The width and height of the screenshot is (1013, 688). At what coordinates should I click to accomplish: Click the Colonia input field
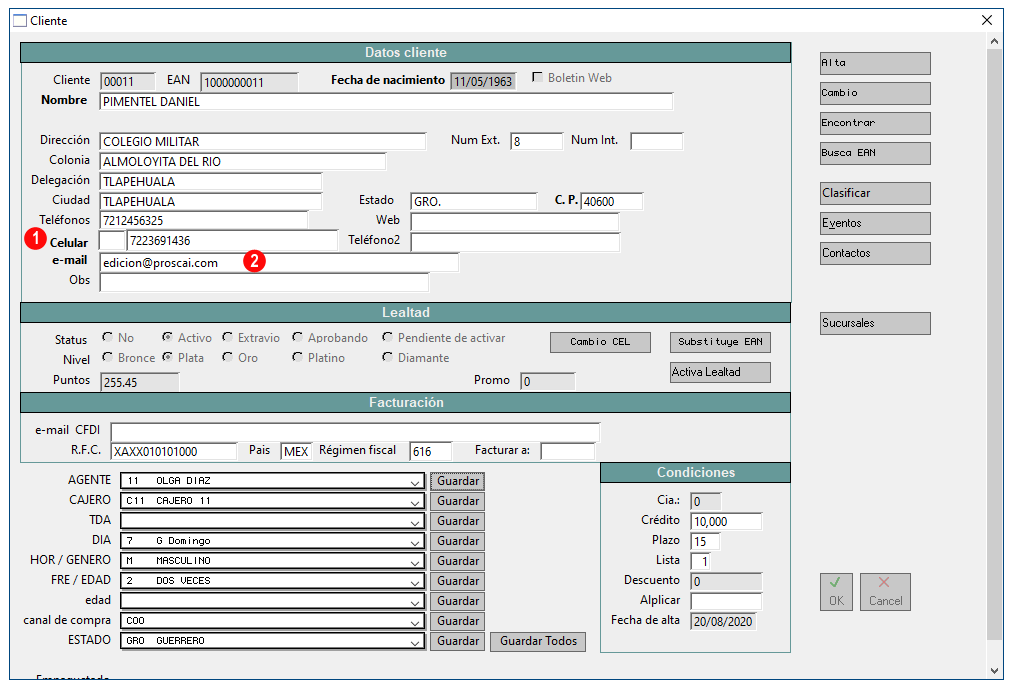pyautogui.click(x=243, y=162)
